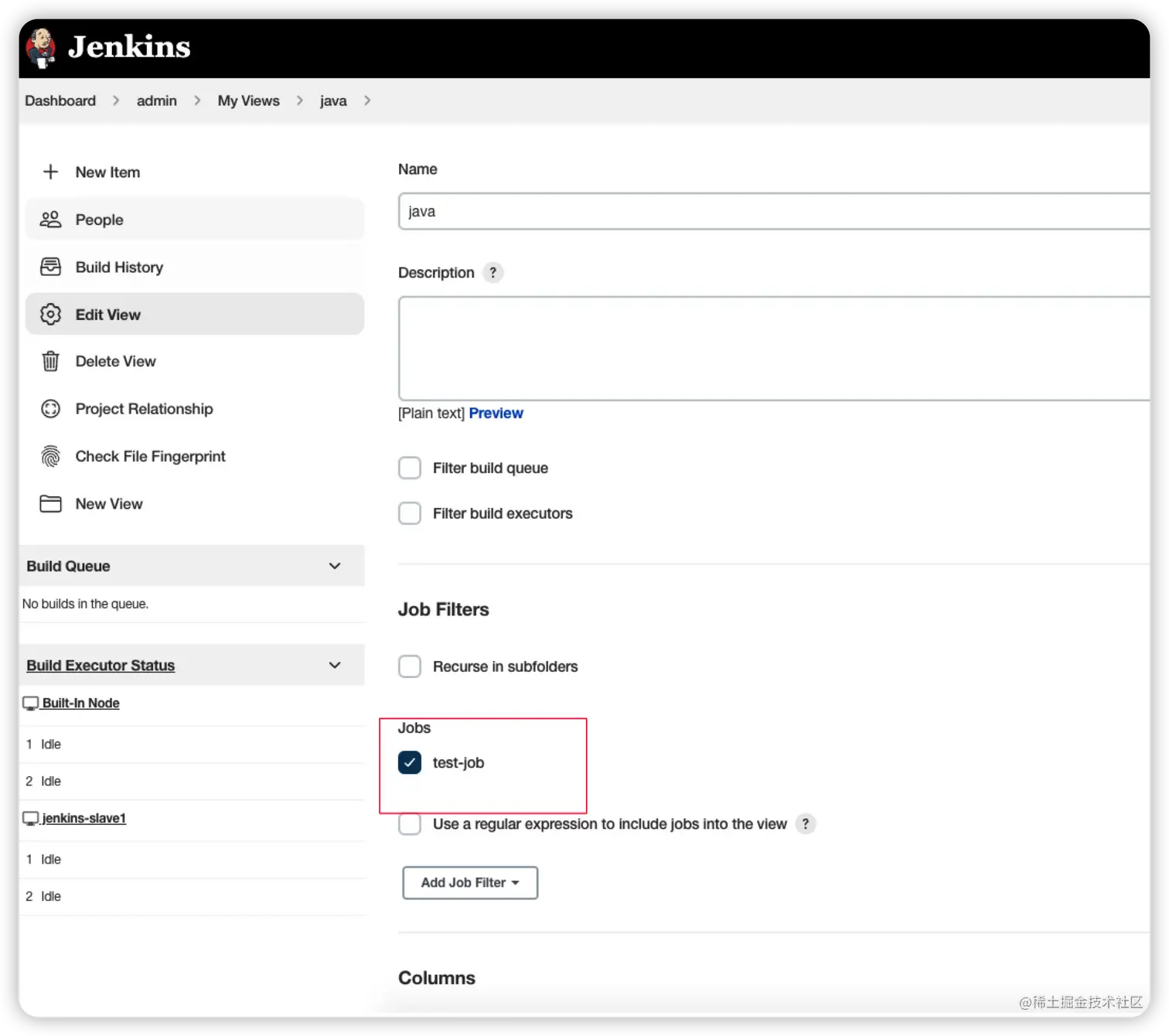Collapse the Build Queue panel chevron

tap(335, 566)
